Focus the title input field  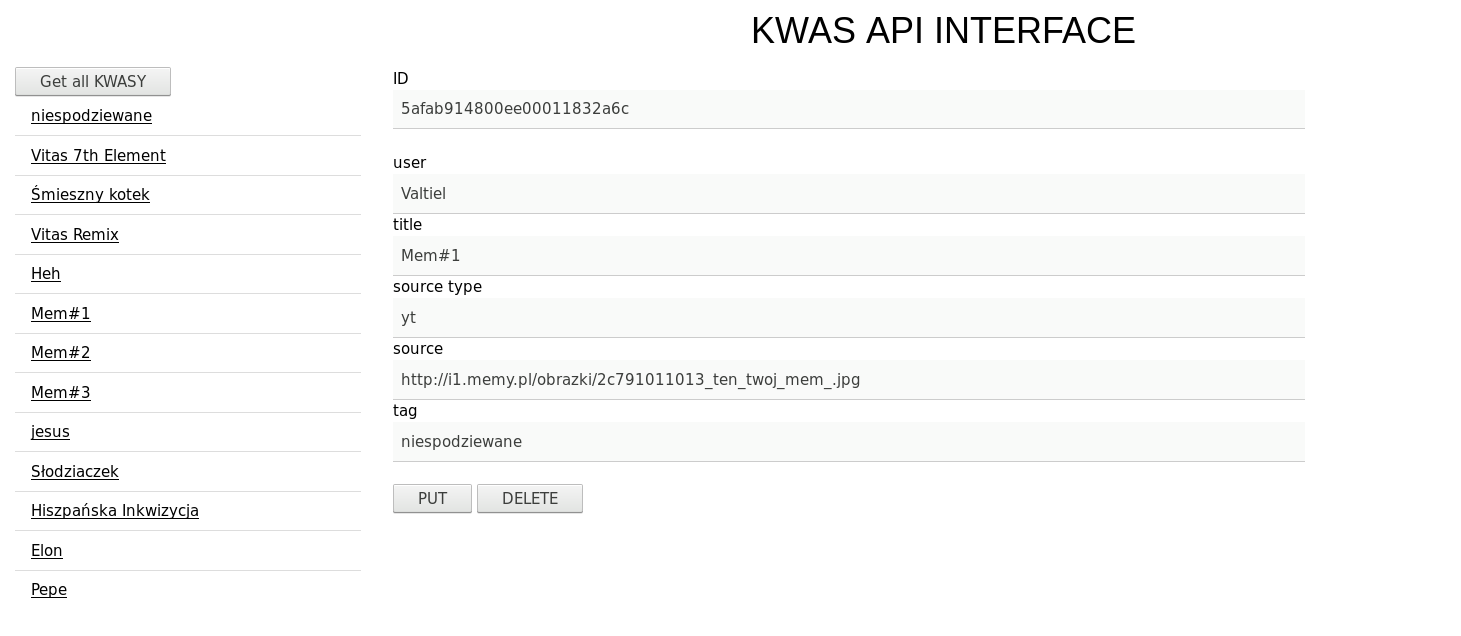(x=848, y=256)
